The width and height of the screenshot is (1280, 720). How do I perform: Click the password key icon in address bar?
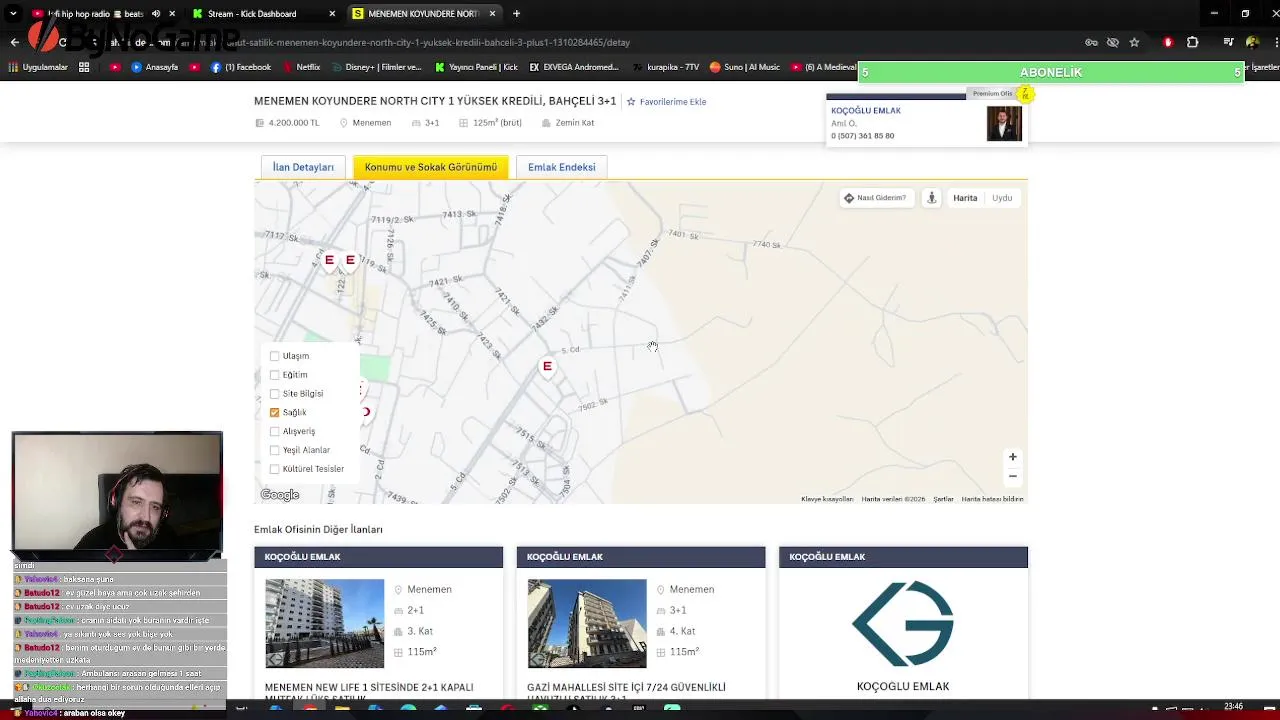pos(1091,42)
